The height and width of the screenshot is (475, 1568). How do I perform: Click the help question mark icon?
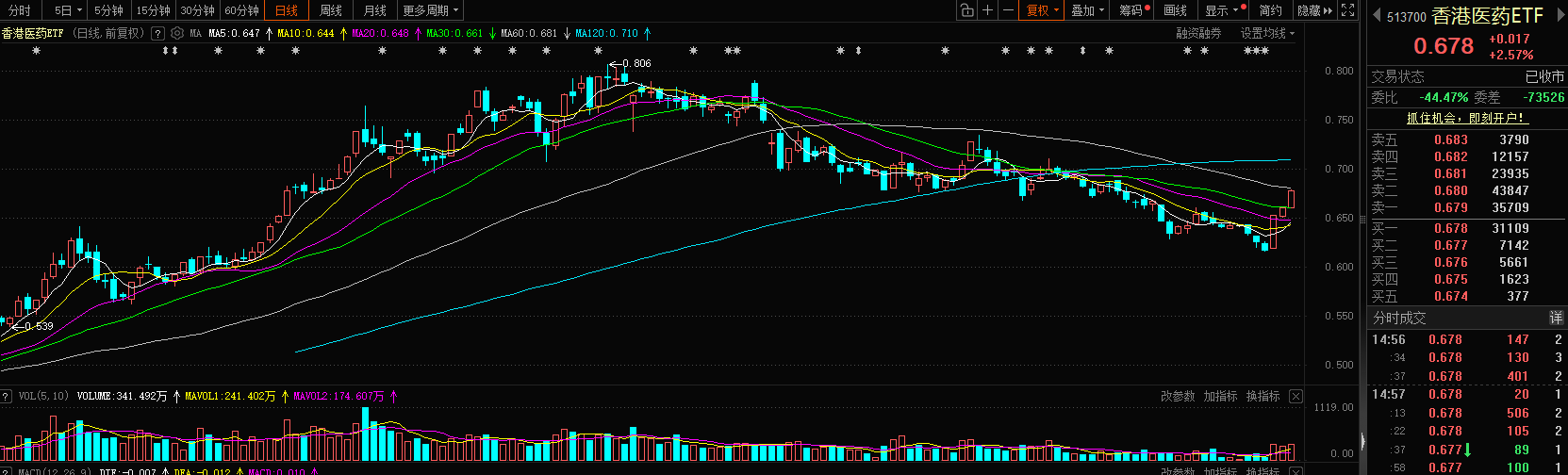157,33
